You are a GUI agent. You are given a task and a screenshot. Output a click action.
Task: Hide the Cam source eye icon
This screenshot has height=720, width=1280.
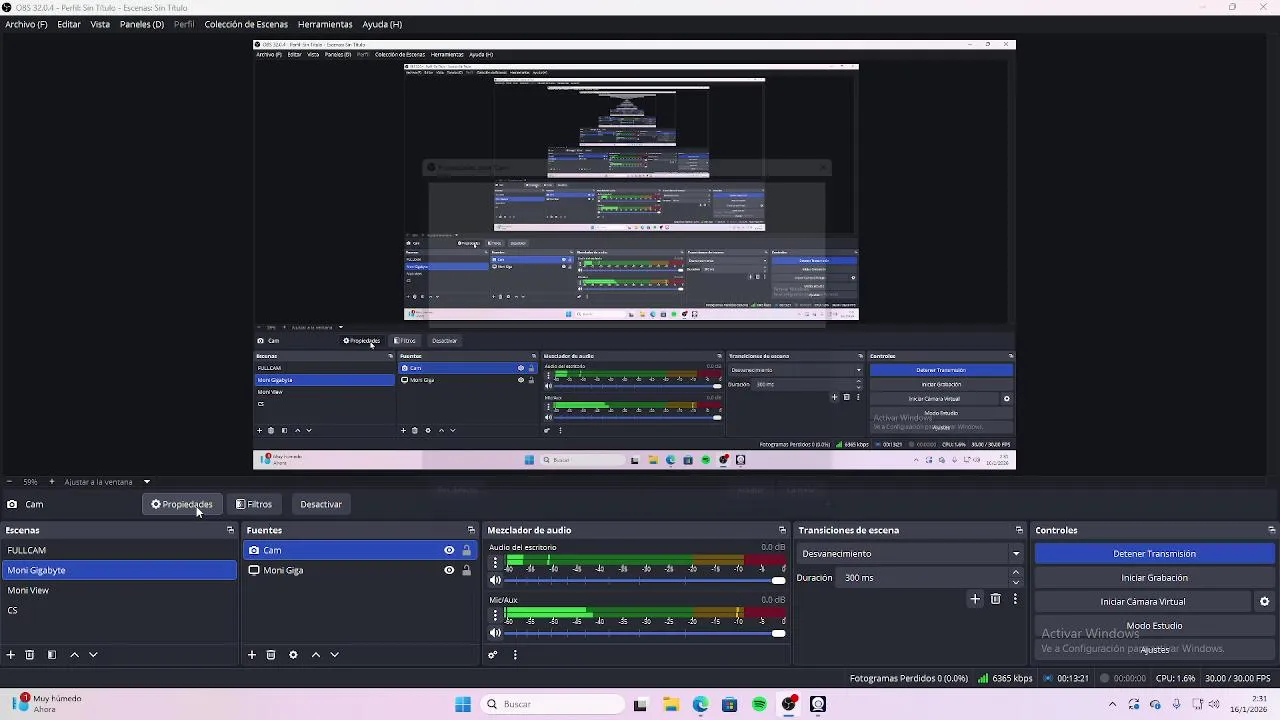(449, 550)
